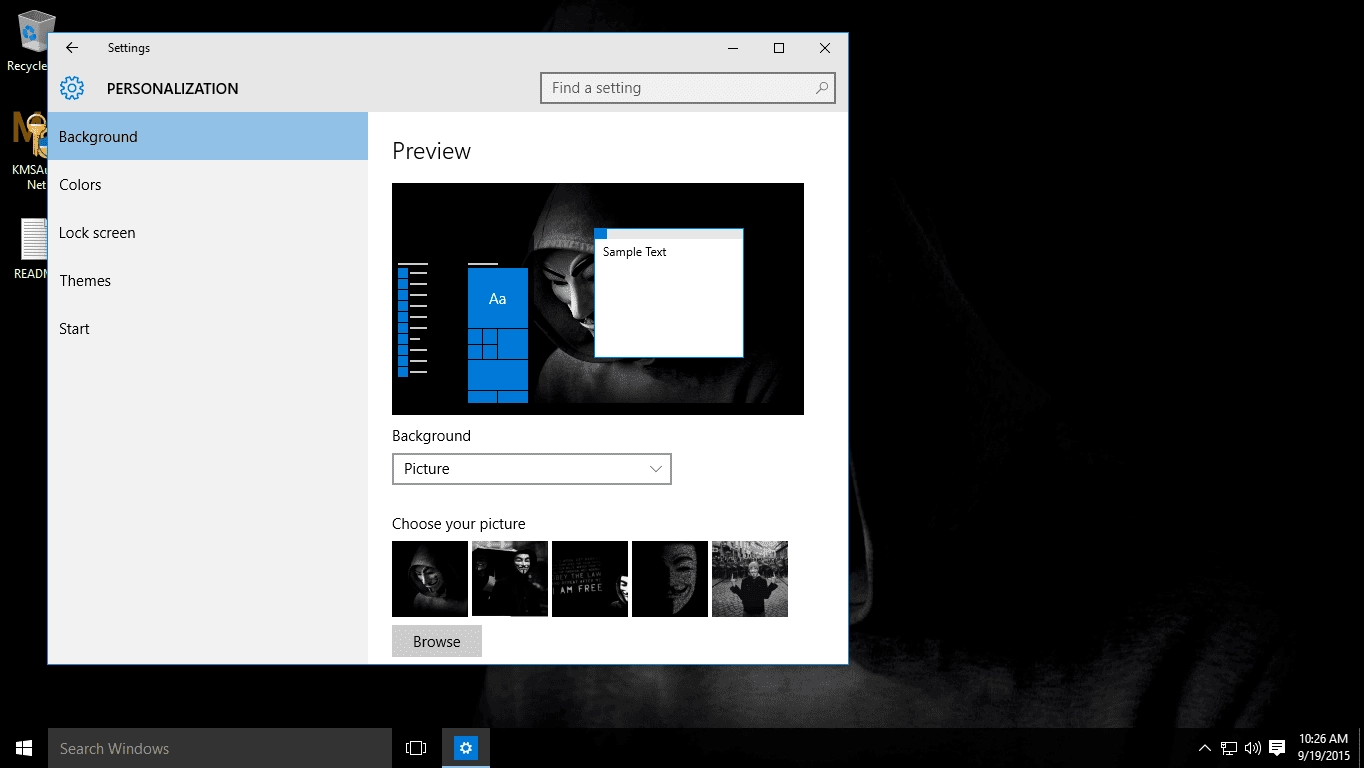Show hidden tray icons chevron
The height and width of the screenshot is (768, 1364).
coord(1204,748)
